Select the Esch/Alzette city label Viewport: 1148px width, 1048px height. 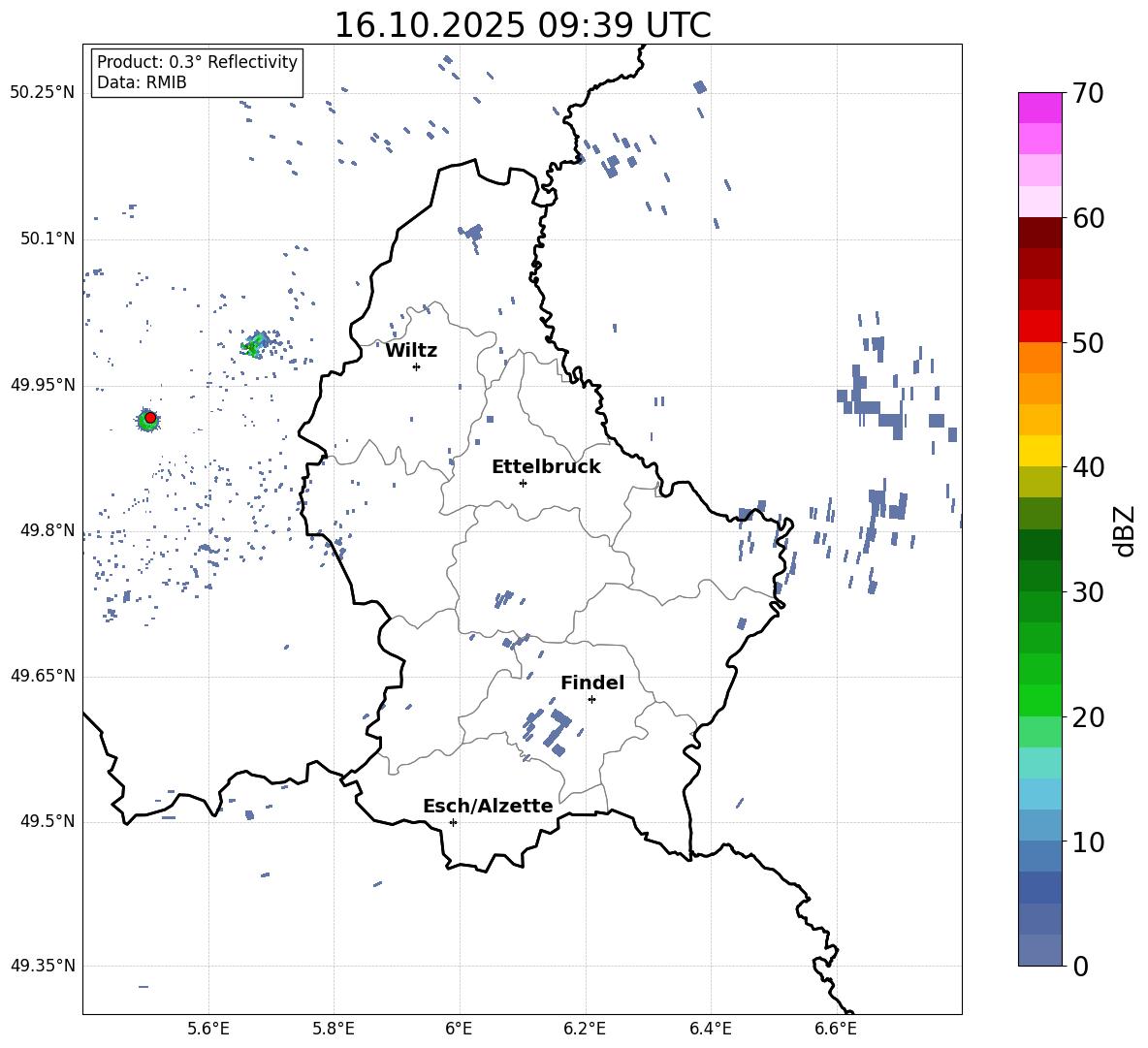488,807
